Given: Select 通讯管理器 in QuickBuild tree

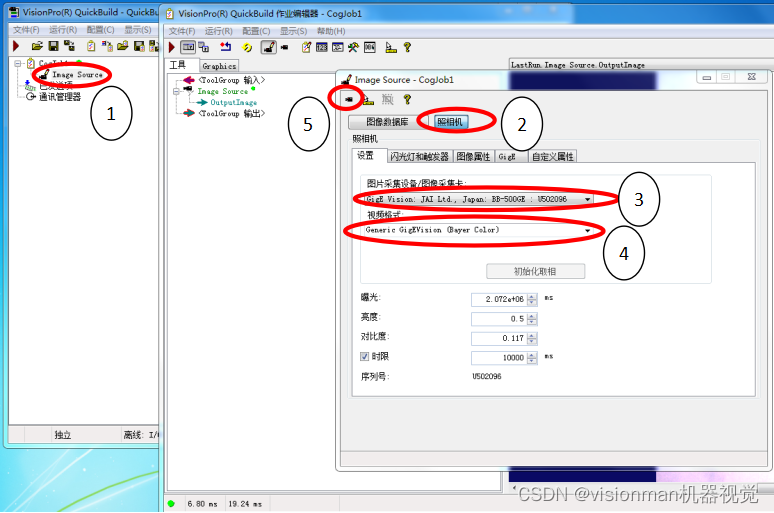Looking at the screenshot, I should [60, 96].
